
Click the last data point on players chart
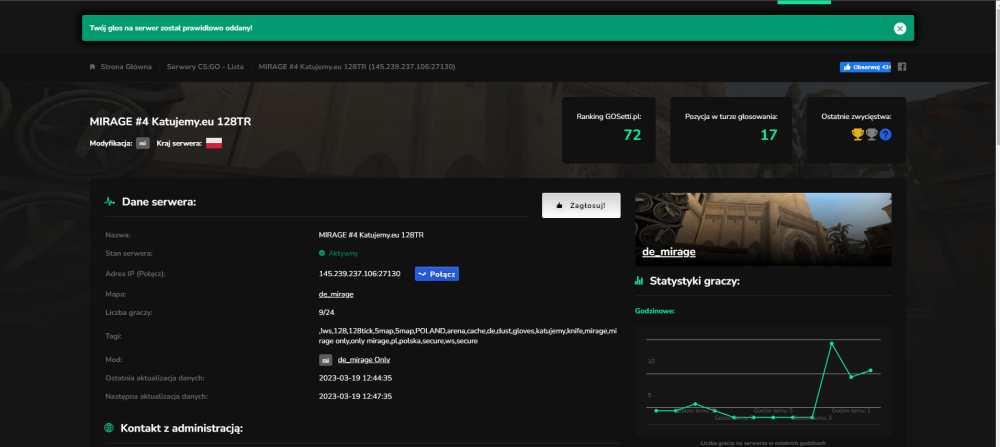coord(871,370)
